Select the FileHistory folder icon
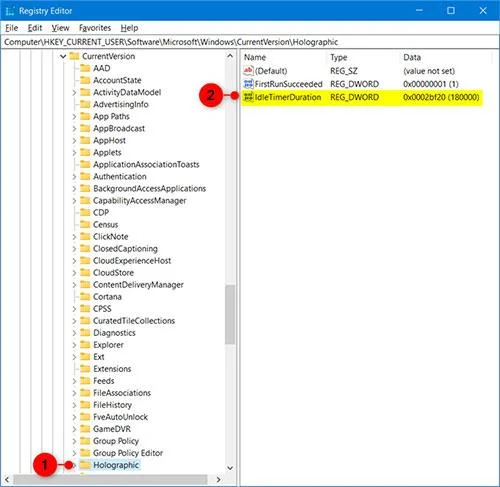Screen dimensions: 500x487 click(85, 405)
